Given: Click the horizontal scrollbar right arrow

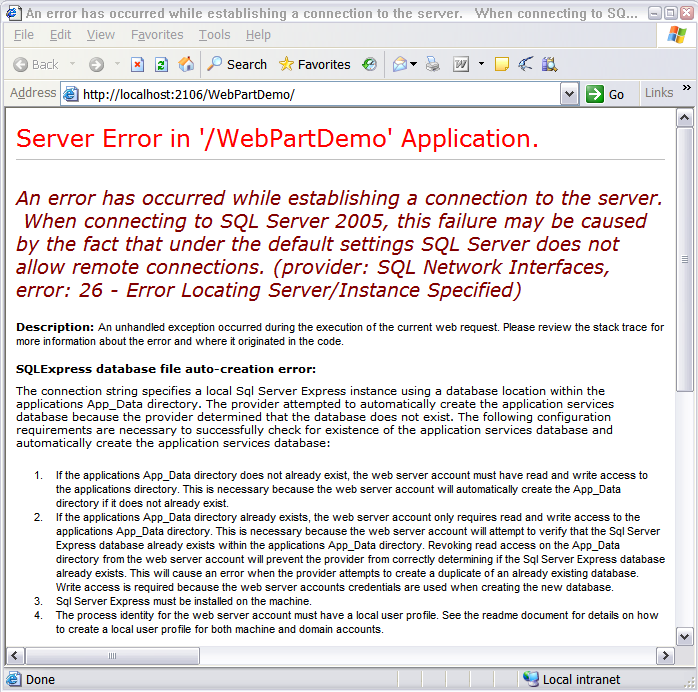Looking at the screenshot, I should point(665,655).
